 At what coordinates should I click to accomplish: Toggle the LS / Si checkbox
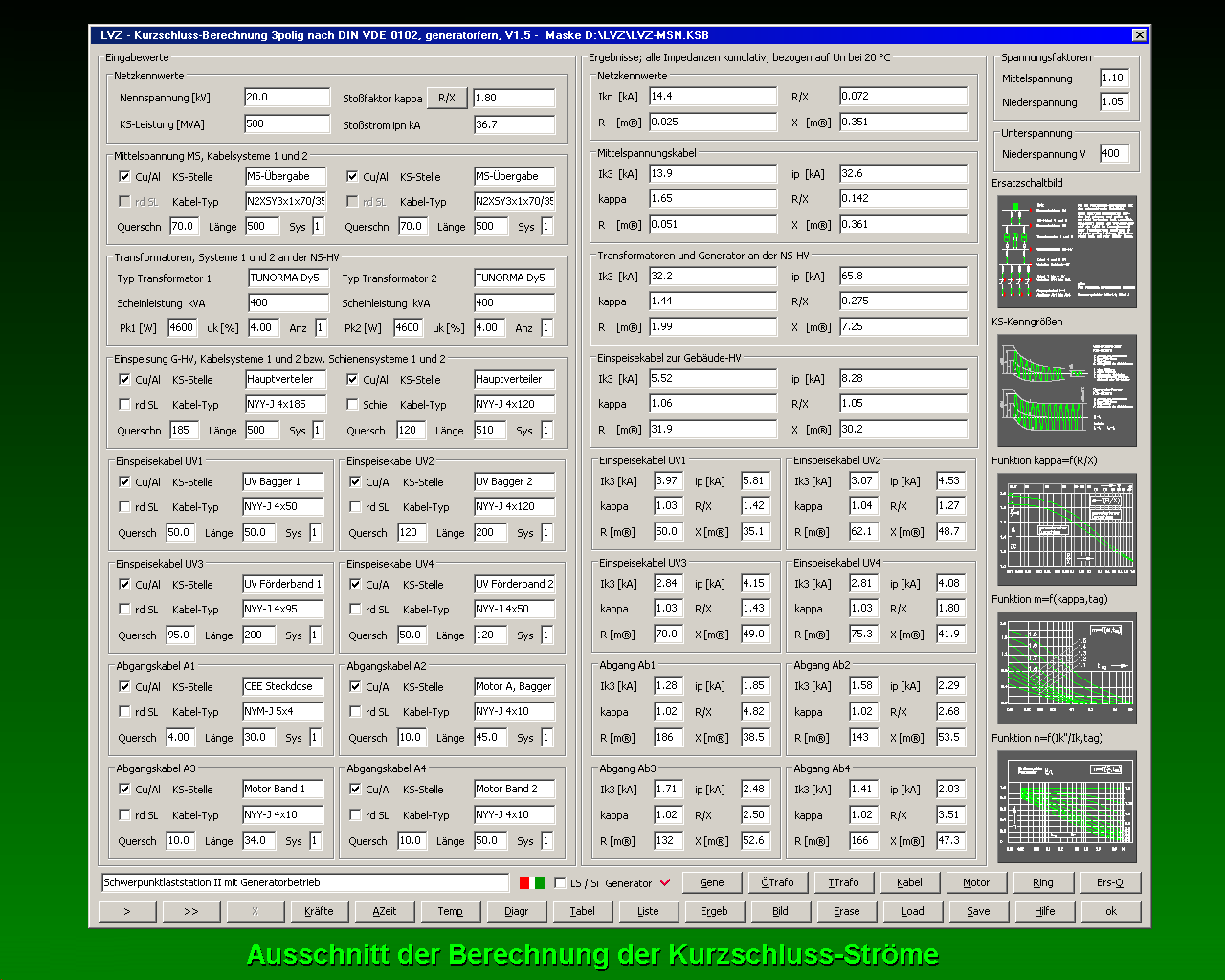click(x=561, y=883)
